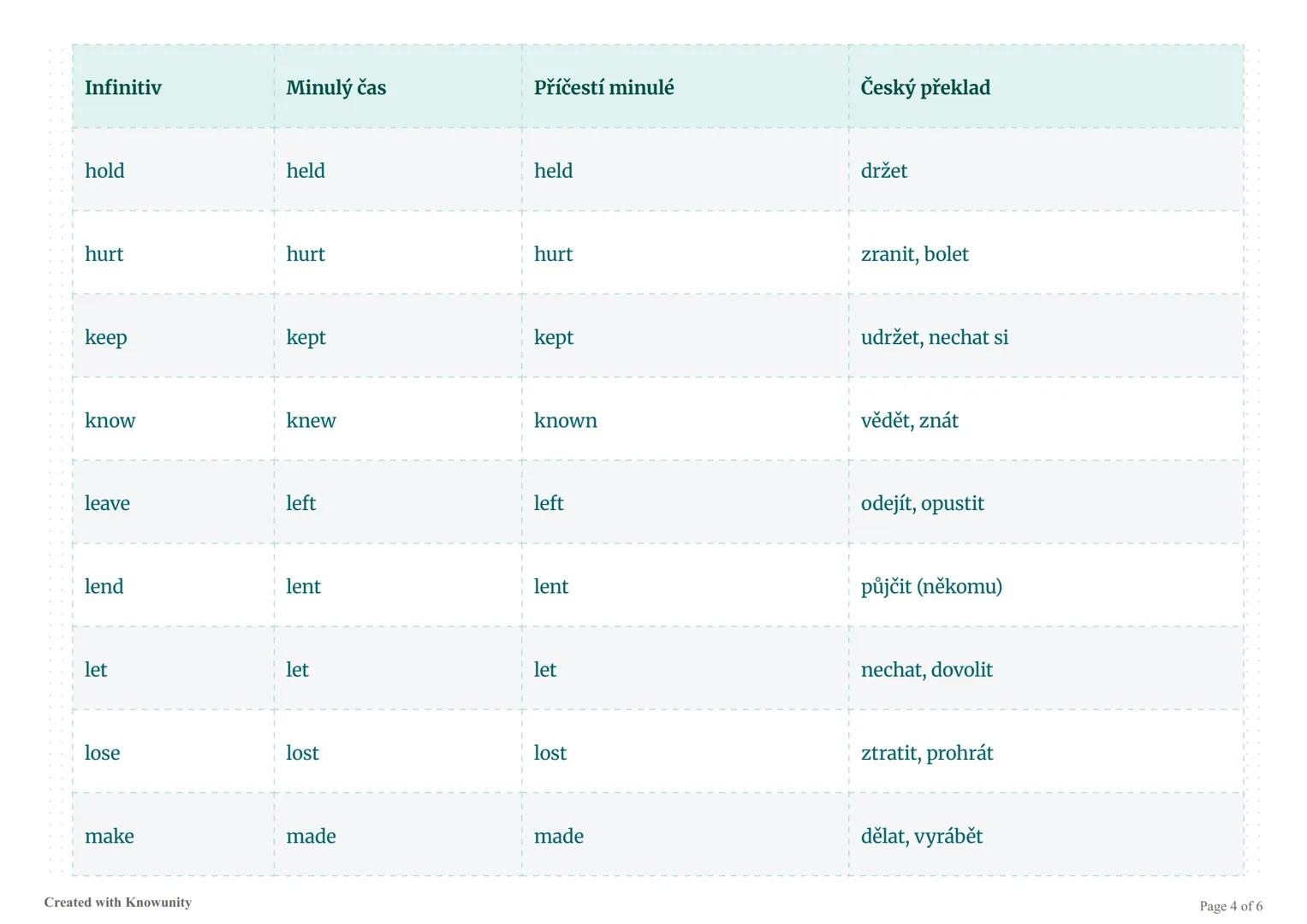Image resolution: width=1307 pixels, height=924 pixels.
Task: Click the translation "udržet, nechat si"
Action: (934, 337)
